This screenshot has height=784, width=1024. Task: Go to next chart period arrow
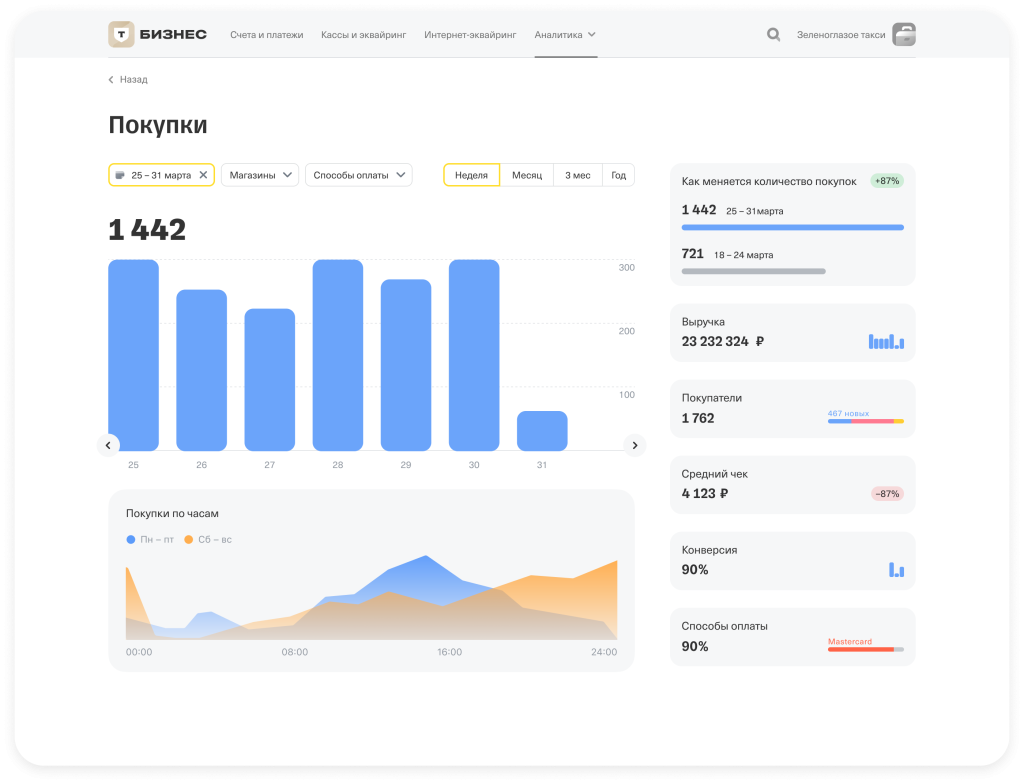(x=634, y=445)
